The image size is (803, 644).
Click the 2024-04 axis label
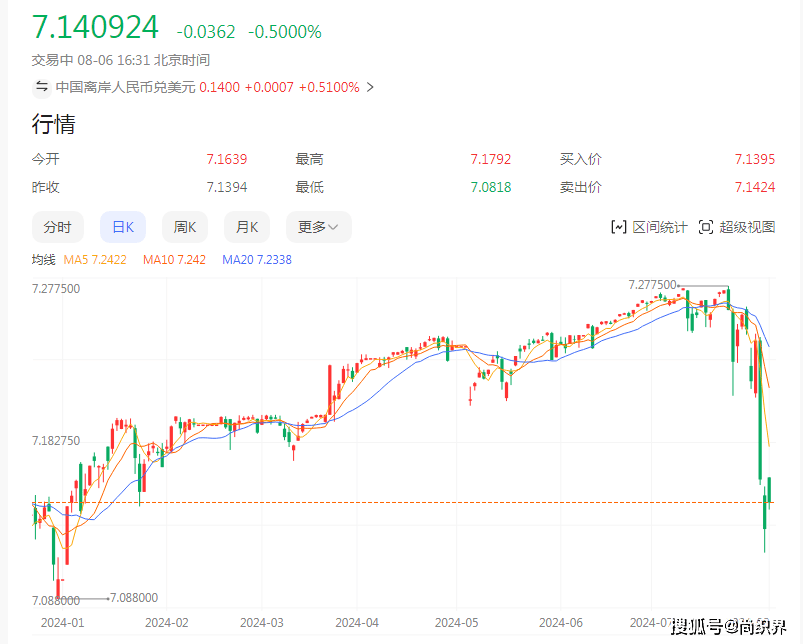(357, 623)
